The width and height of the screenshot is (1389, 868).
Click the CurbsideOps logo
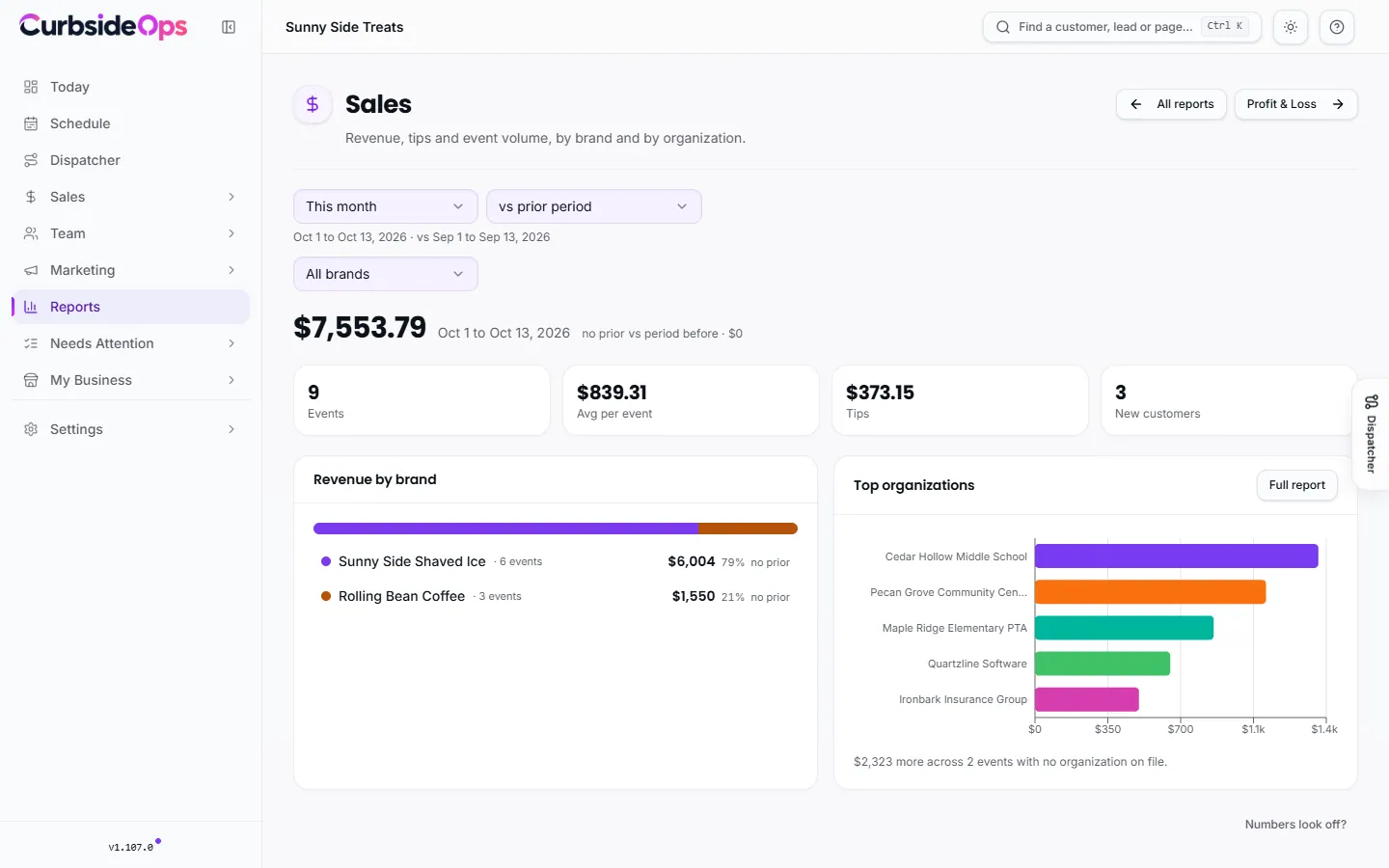point(103,26)
